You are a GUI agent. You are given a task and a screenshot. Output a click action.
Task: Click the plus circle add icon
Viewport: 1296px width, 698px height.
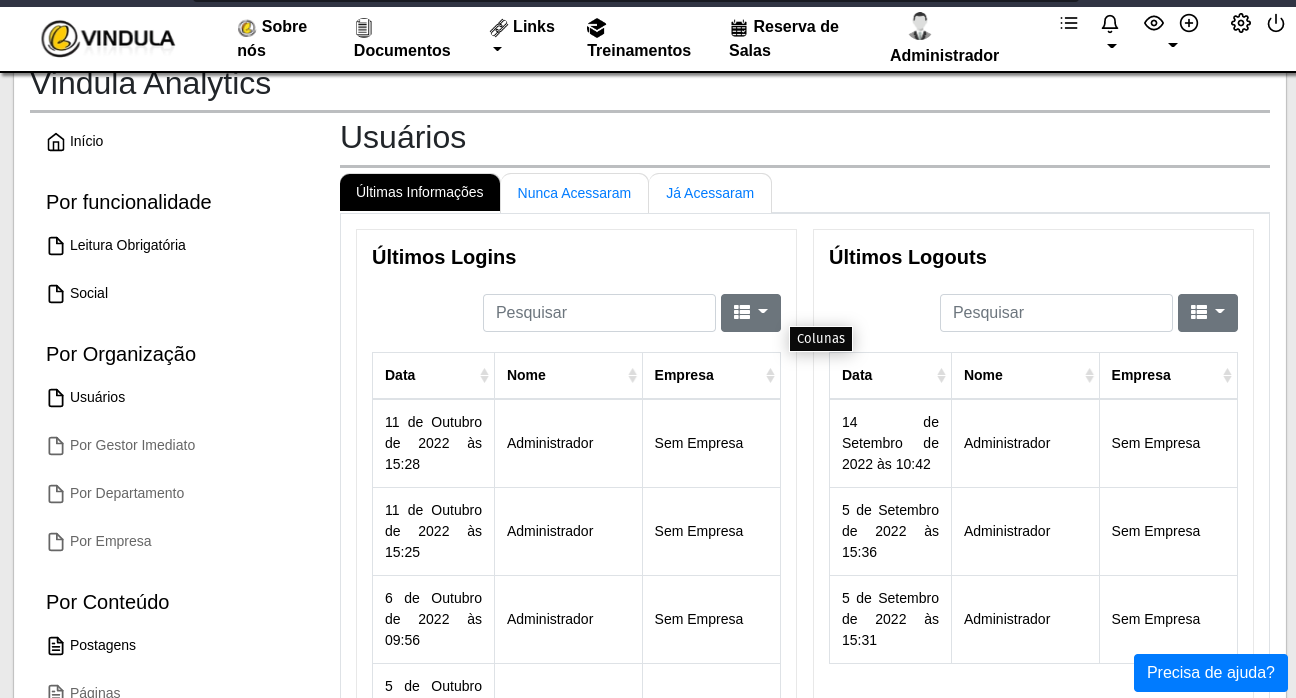coord(1189,23)
